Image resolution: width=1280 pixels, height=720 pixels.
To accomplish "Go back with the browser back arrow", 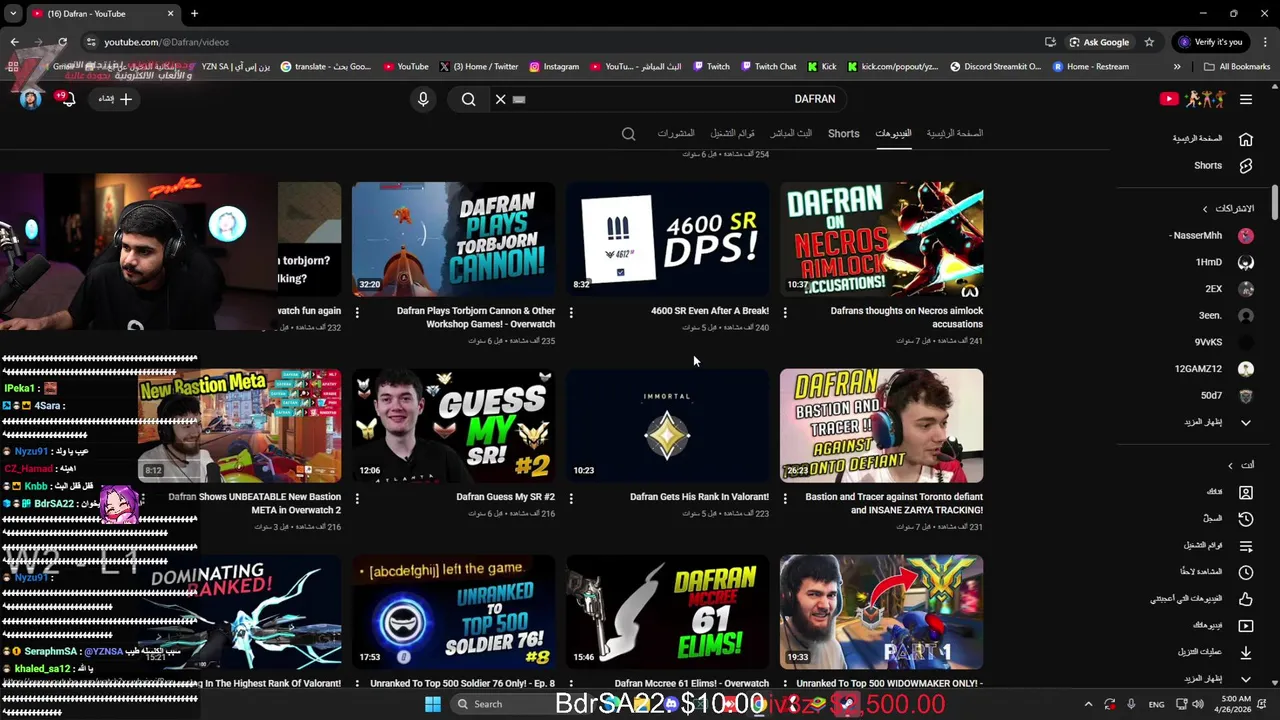I will (x=14, y=42).
